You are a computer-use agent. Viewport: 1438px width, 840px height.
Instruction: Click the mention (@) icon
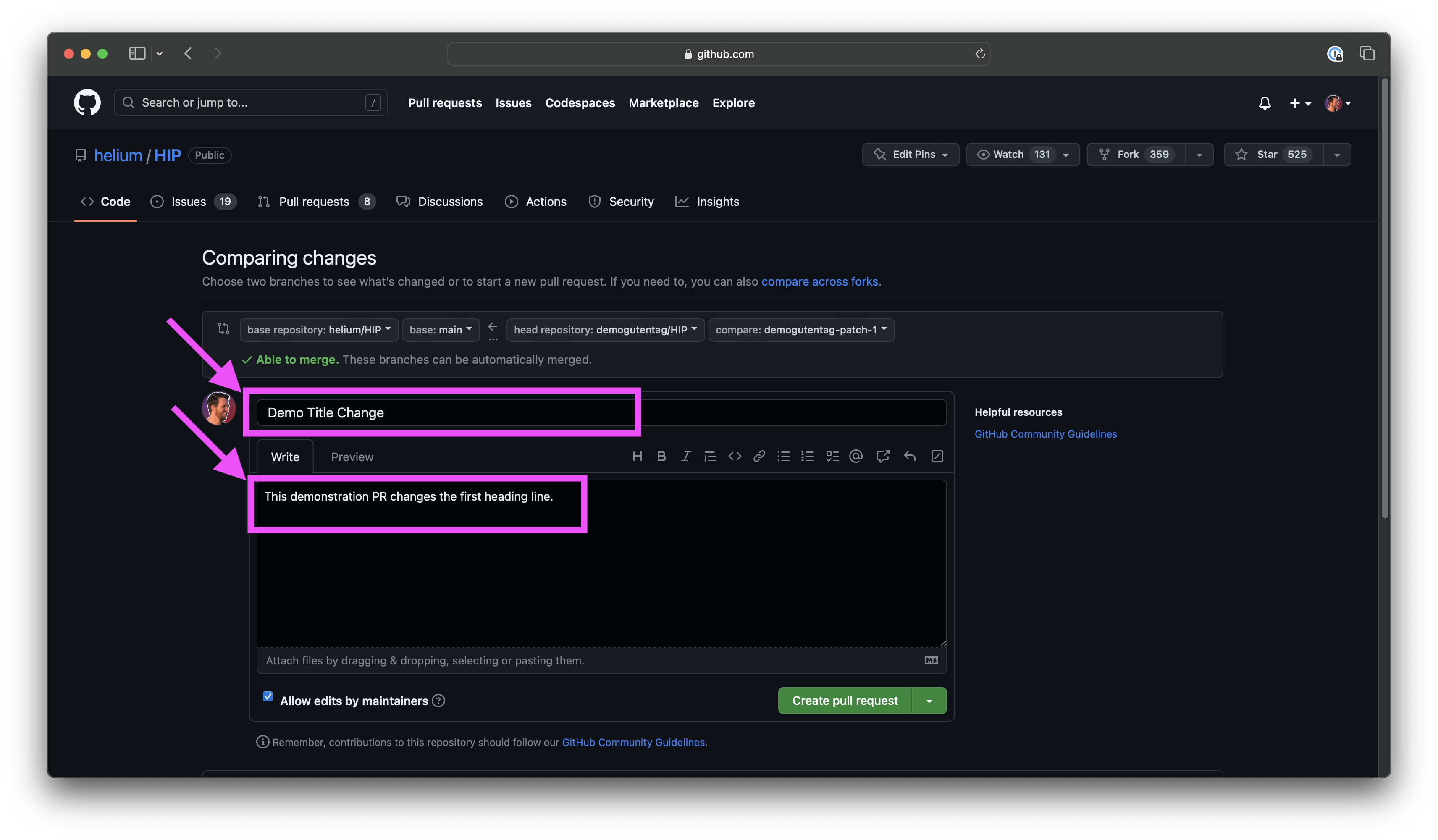pos(855,456)
